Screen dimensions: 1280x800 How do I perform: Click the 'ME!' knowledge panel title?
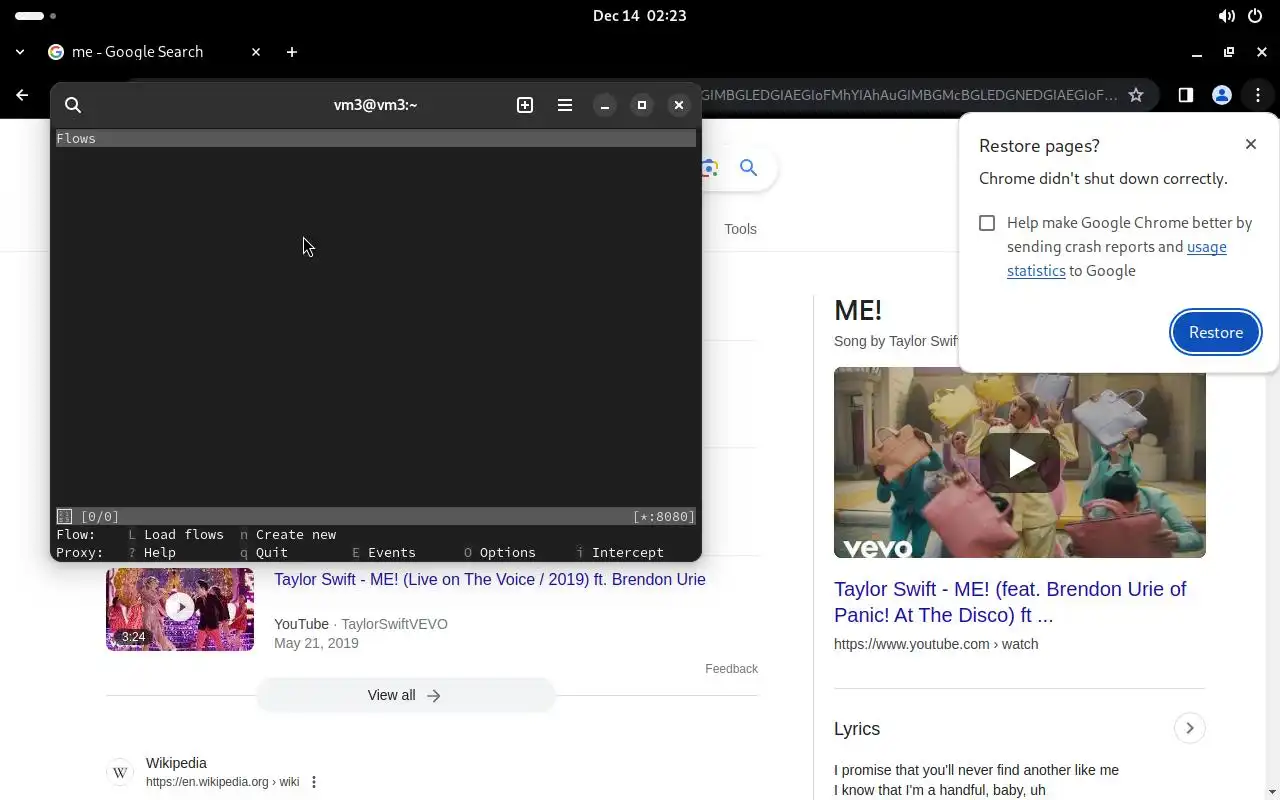pyautogui.click(x=858, y=310)
